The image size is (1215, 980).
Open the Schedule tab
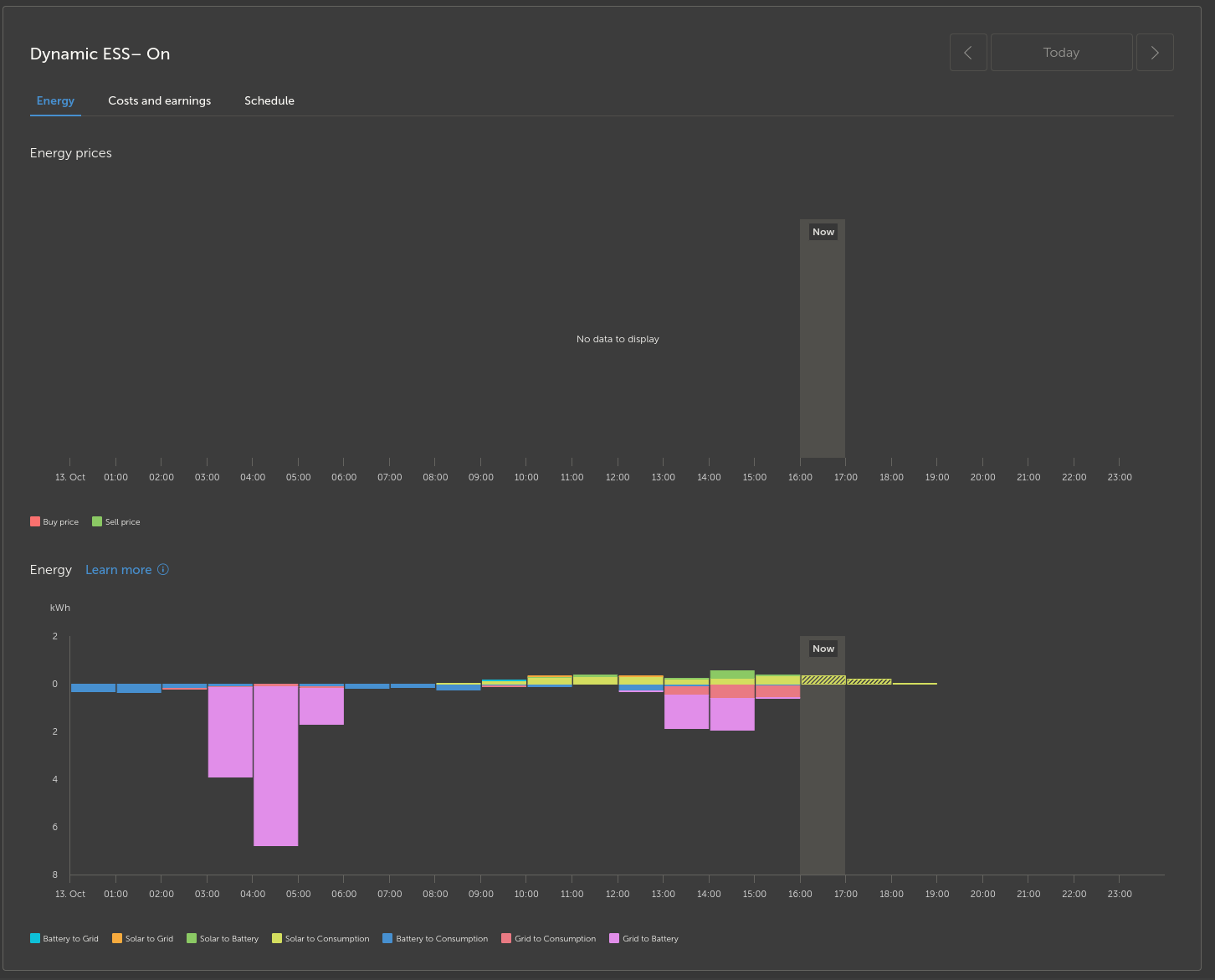click(x=269, y=100)
